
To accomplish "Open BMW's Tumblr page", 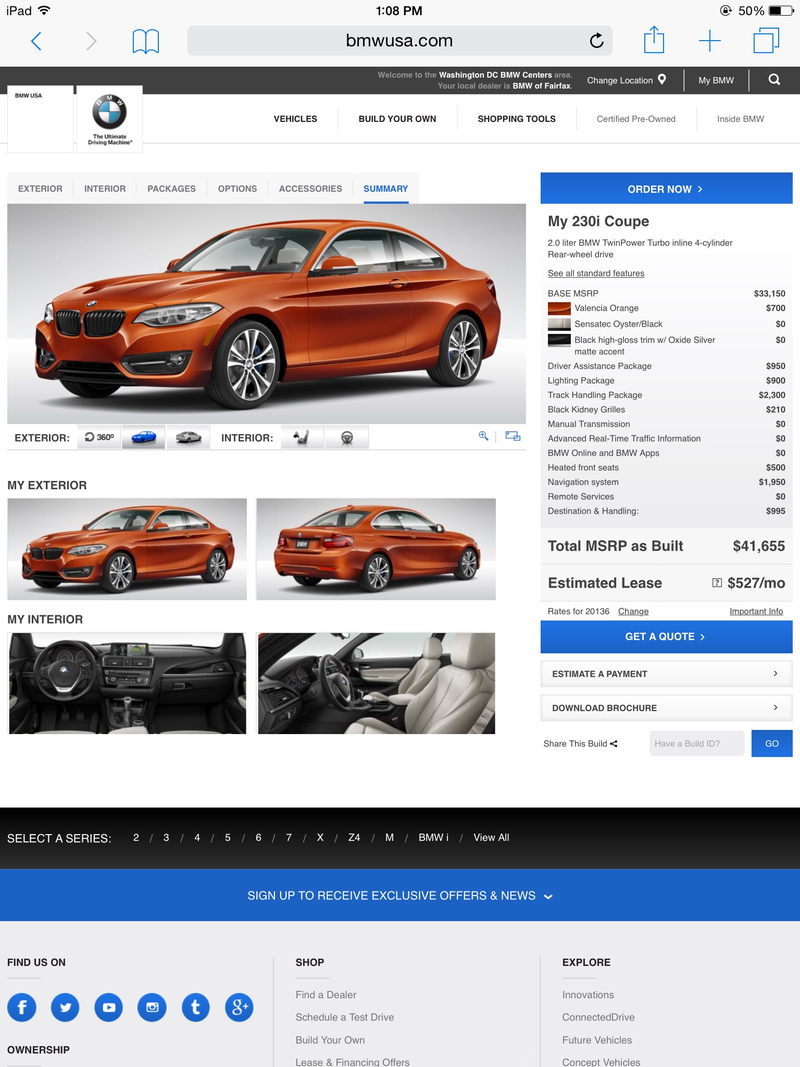I will click(196, 1007).
